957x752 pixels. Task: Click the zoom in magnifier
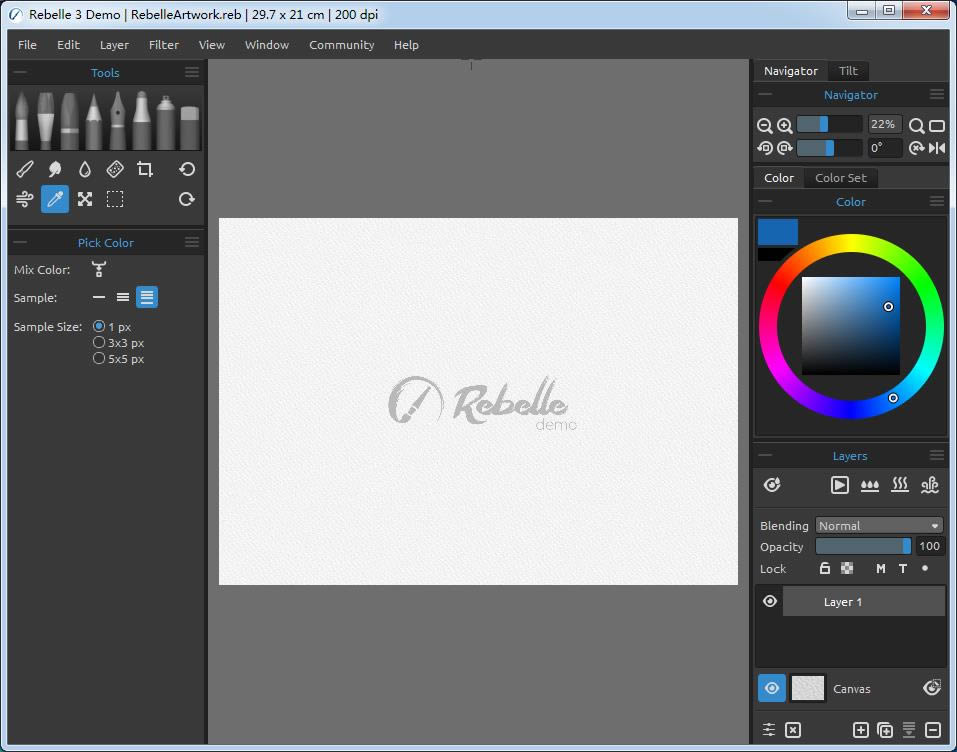785,126
